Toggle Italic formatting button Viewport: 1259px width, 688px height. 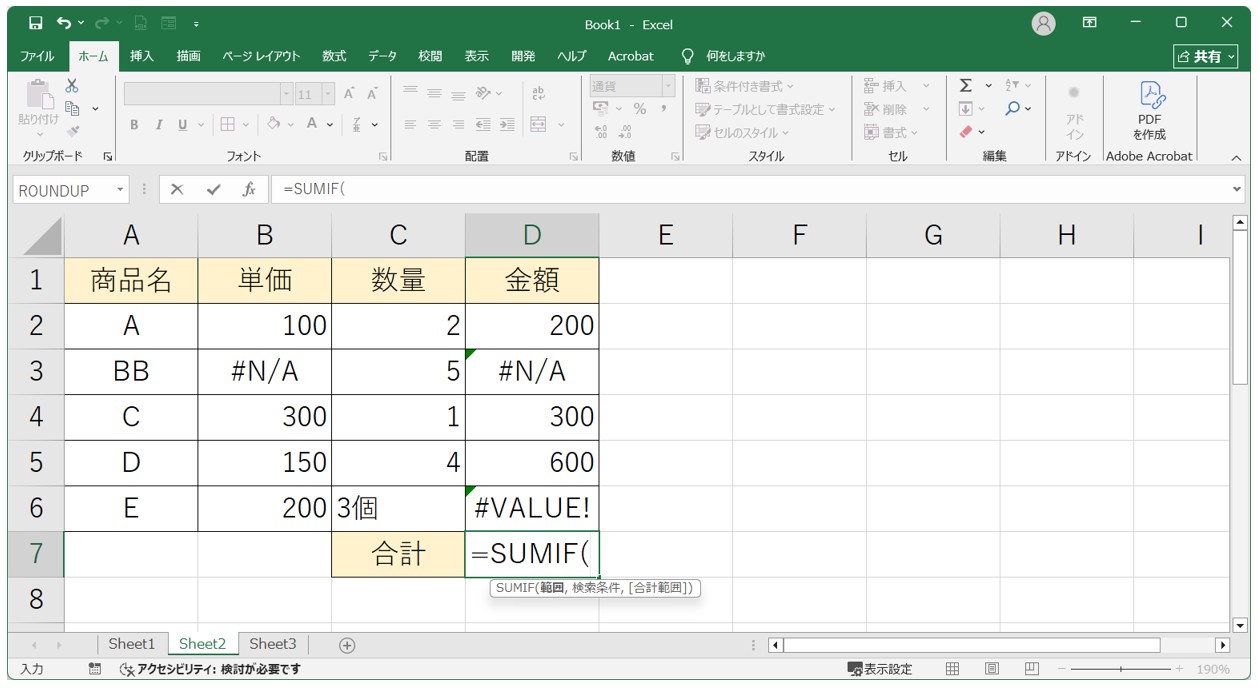[x=158, y=125]
